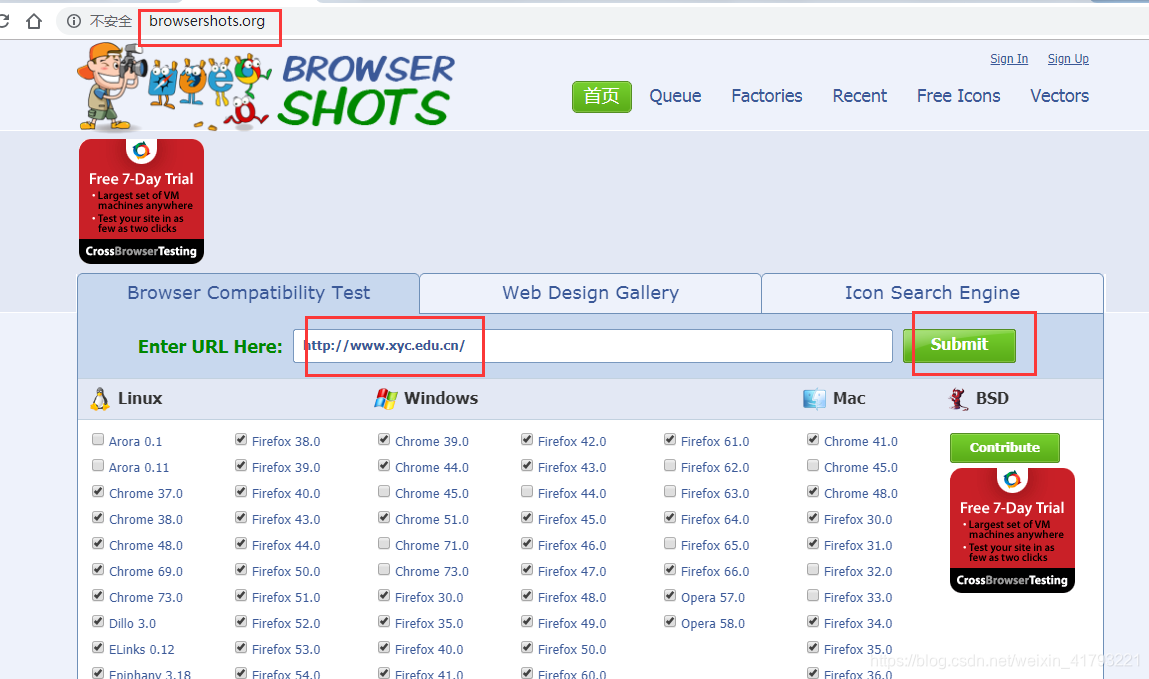
Task: Click the Linux column heading
Action: click(140, 398)
